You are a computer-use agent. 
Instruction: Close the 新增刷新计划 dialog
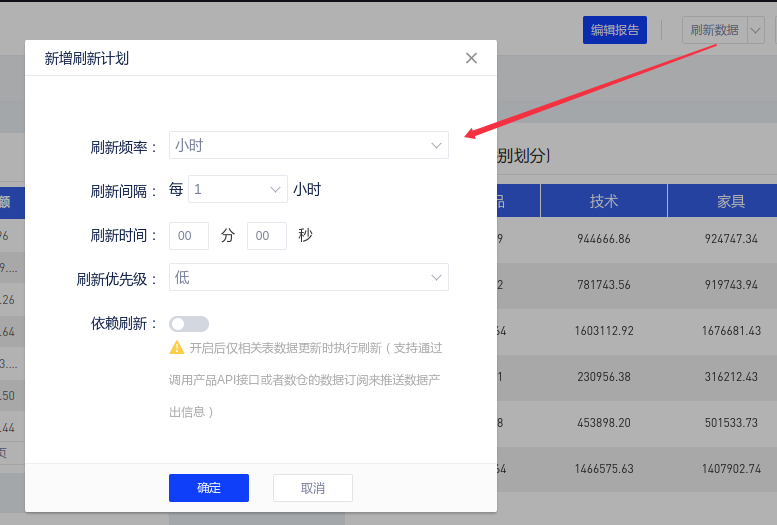point(471,58)
